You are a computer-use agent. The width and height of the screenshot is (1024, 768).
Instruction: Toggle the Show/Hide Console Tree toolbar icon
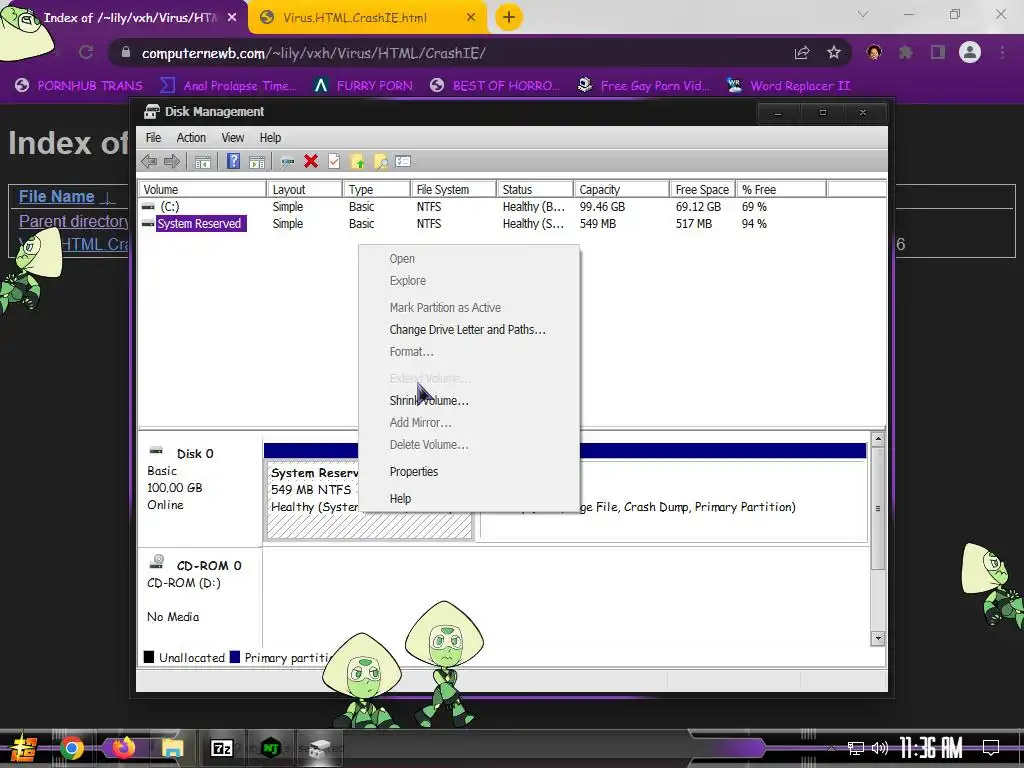click(202, 162)
